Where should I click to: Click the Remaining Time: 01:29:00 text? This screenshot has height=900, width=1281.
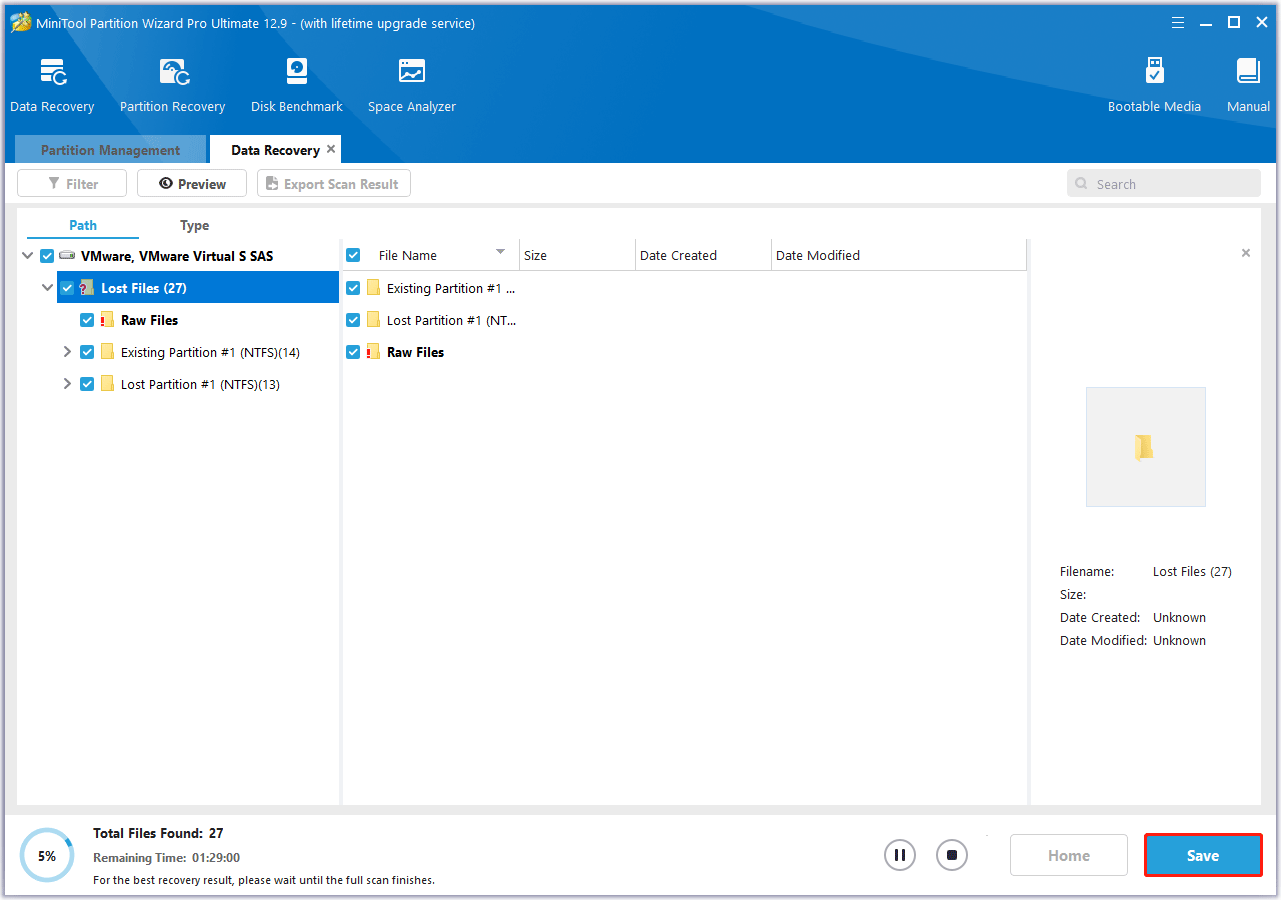[x=166, y=857]
